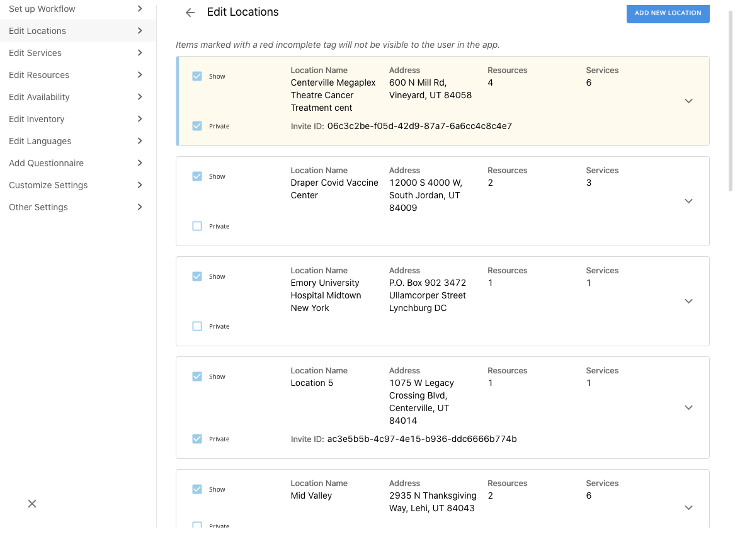This screenshot has height=533, width=741.
Task: Open Edit Inventory in the sidebar
Action: tap(78, 119)
